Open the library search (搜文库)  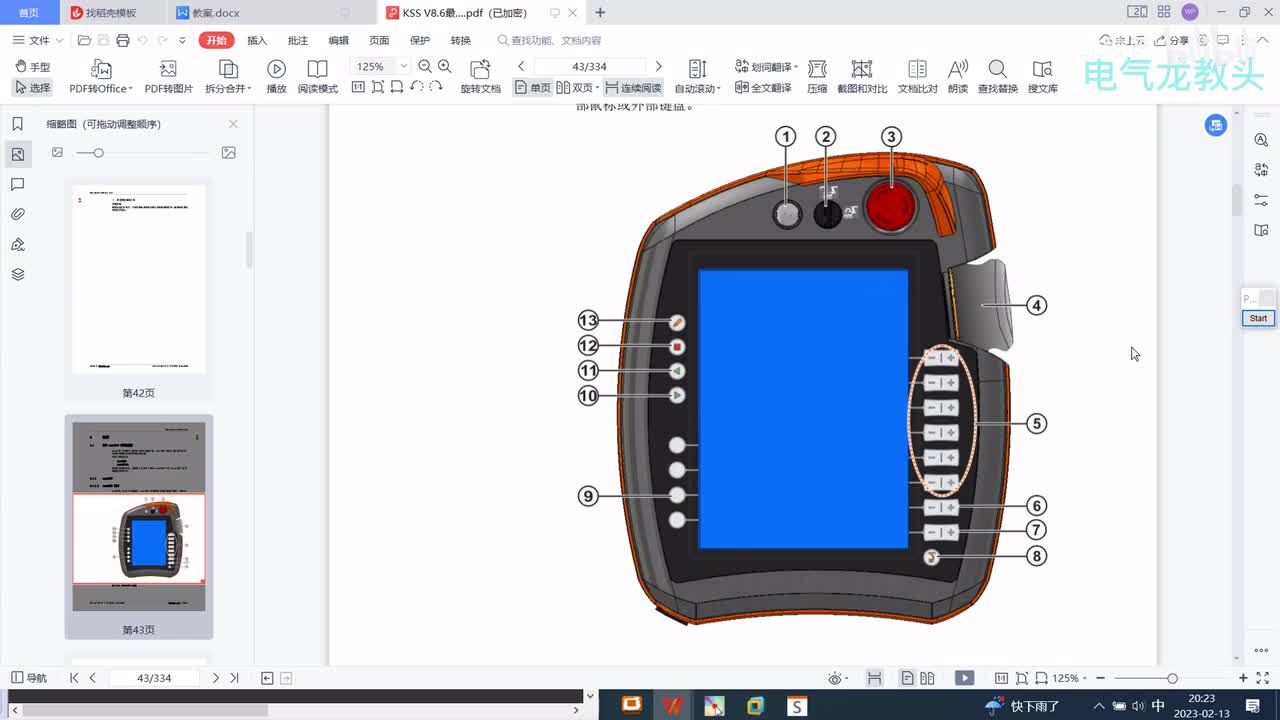coord(1043,76)
